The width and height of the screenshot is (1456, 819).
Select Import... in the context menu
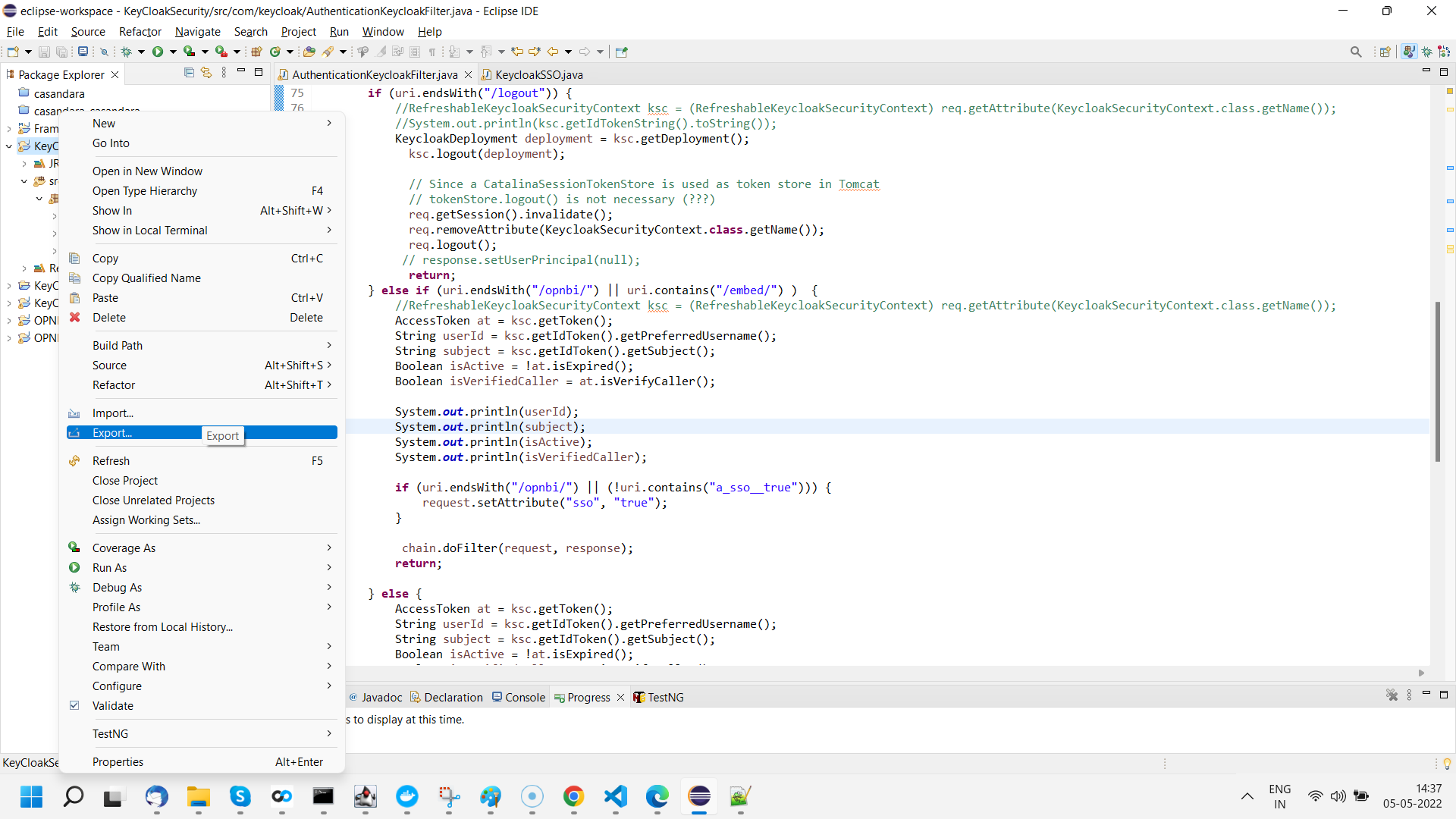[x=202, y=413]
